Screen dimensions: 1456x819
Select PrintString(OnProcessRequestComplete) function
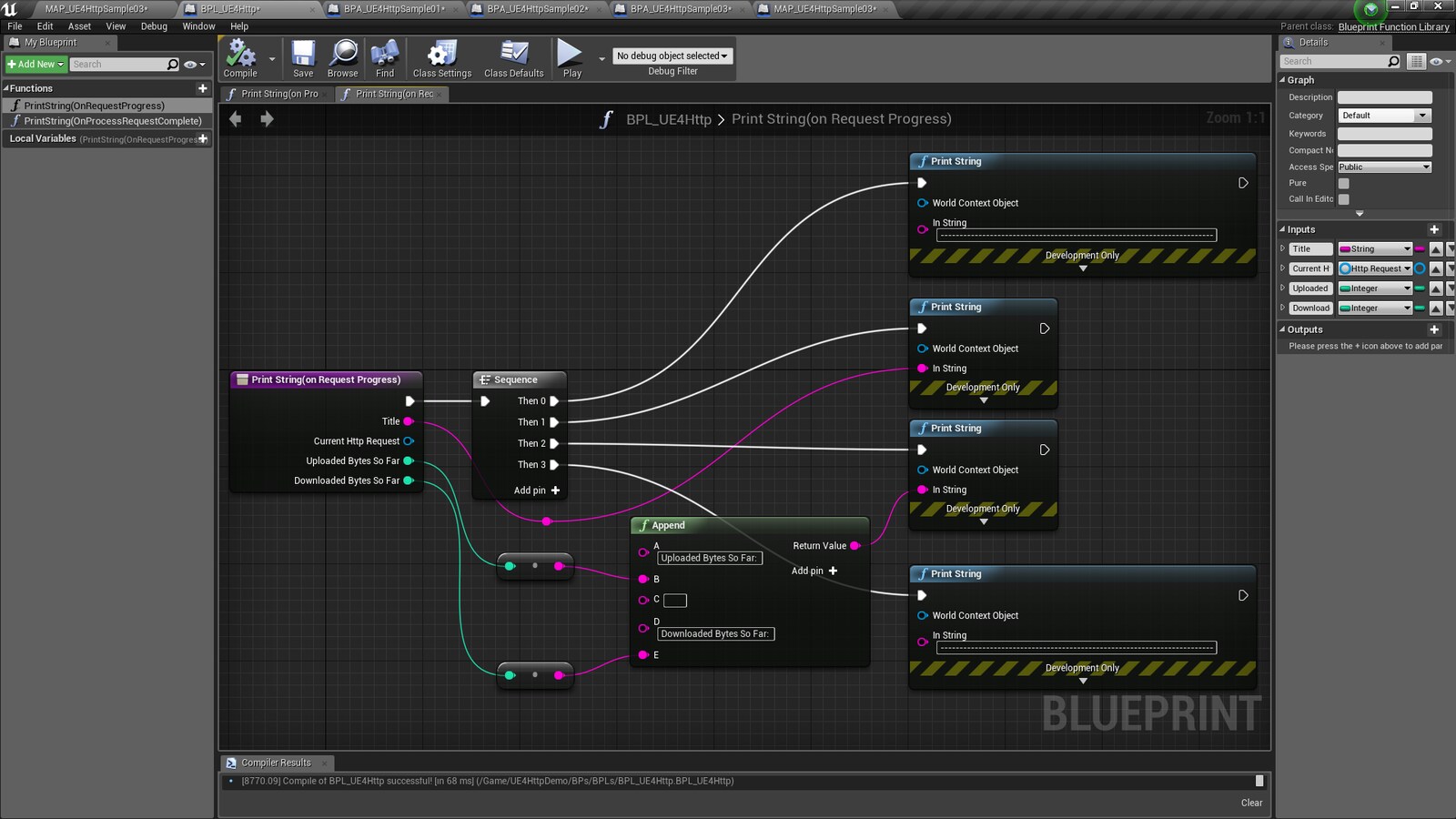(113, 120)
